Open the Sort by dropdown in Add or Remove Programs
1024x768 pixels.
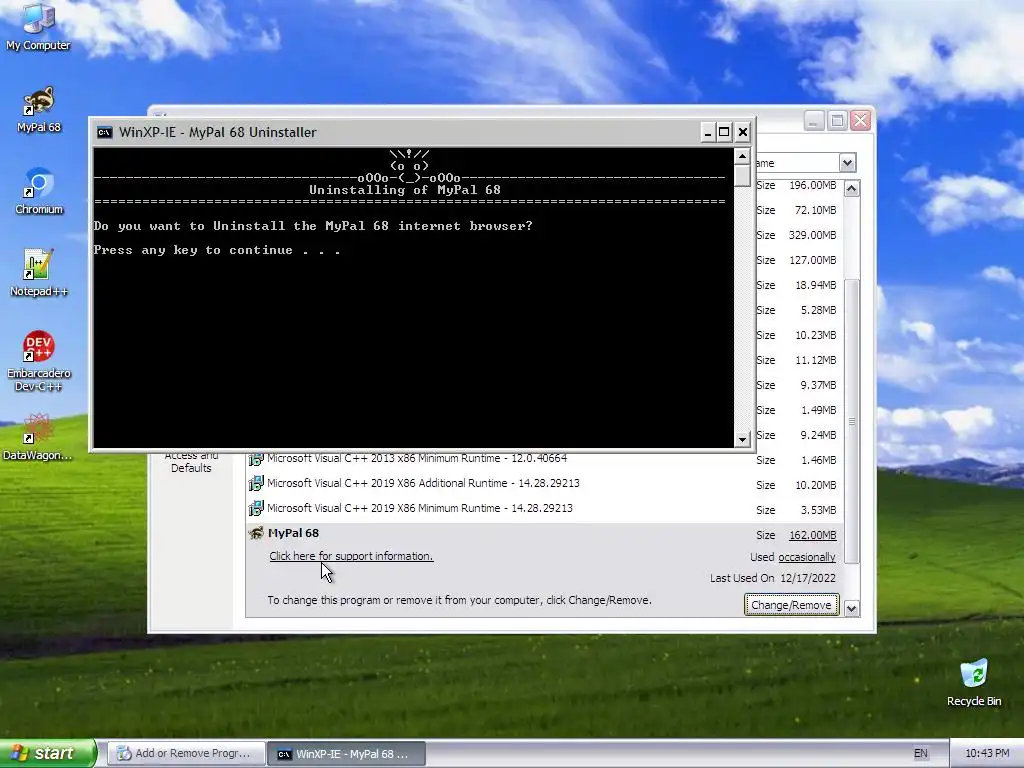847,163
